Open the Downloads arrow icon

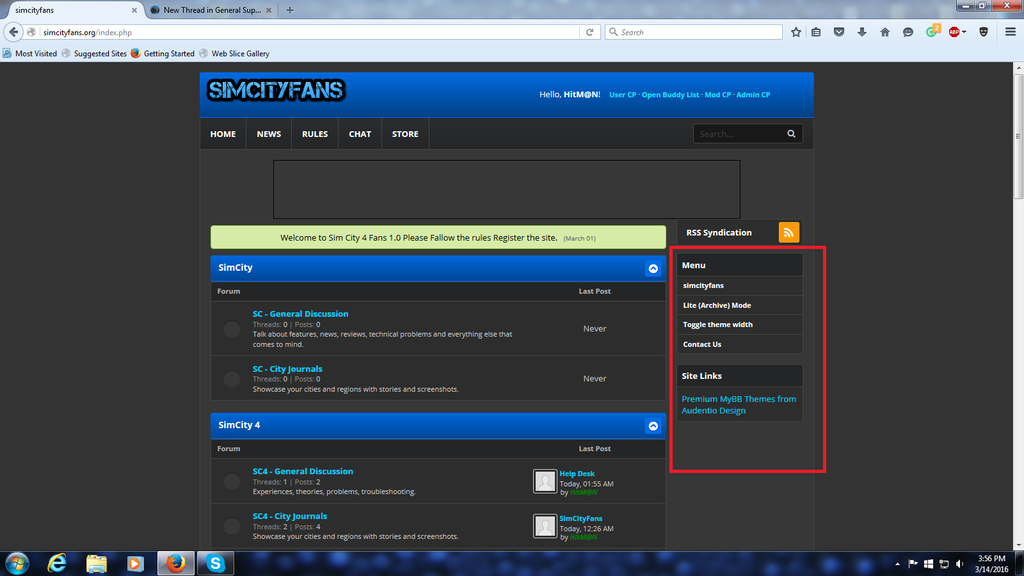[862, 32]
